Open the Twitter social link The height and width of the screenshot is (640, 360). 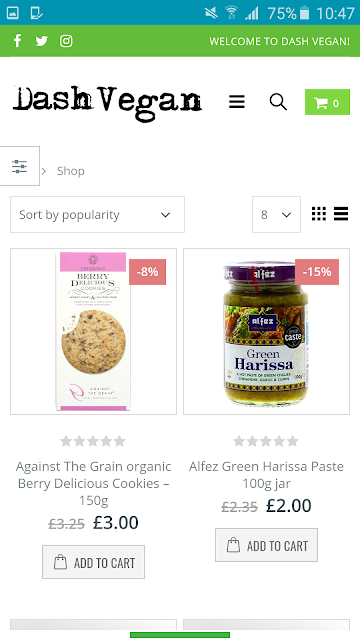point(41,41)
